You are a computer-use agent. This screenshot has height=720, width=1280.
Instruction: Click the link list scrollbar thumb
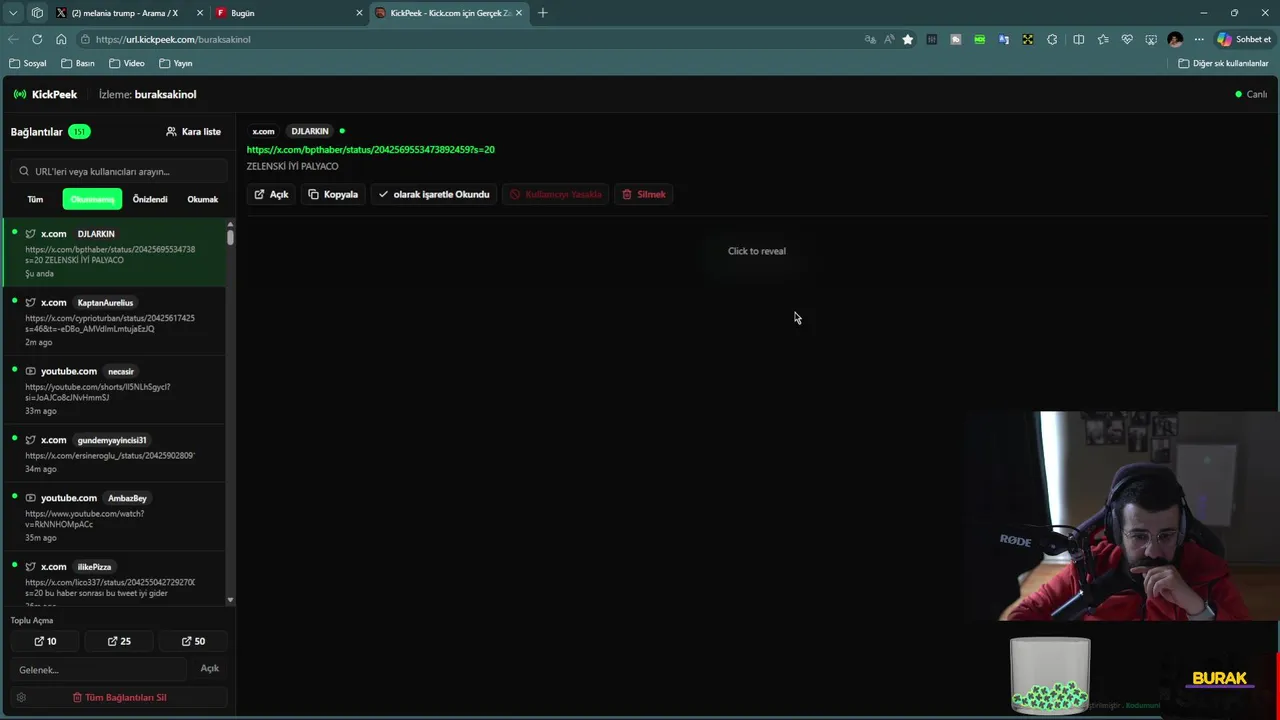[x=231, y=236]
